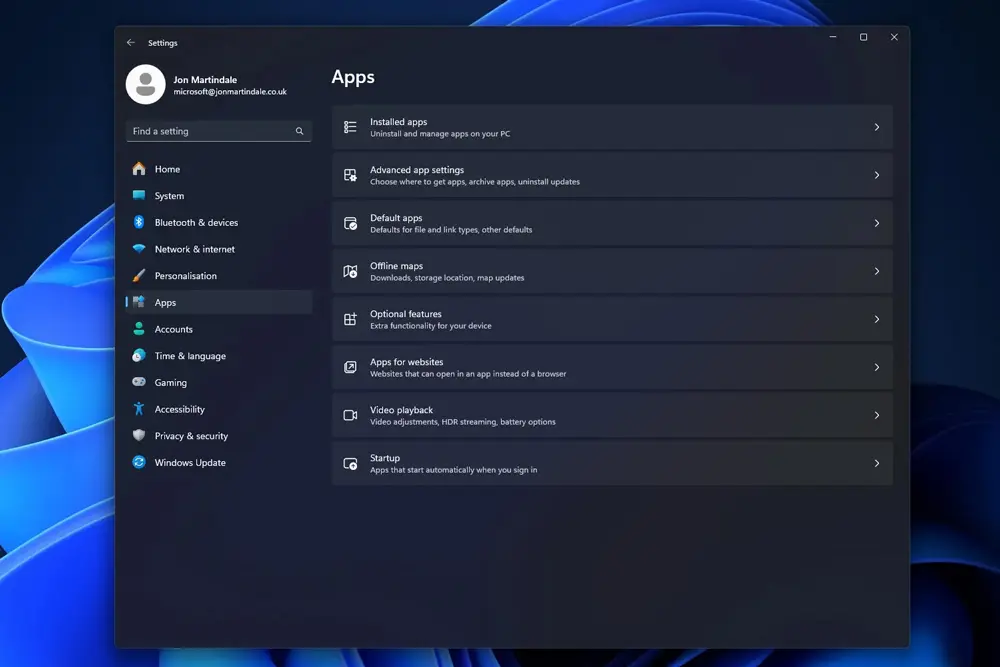
Task: Click the user profile avatar picture
Action: (145, 84)
